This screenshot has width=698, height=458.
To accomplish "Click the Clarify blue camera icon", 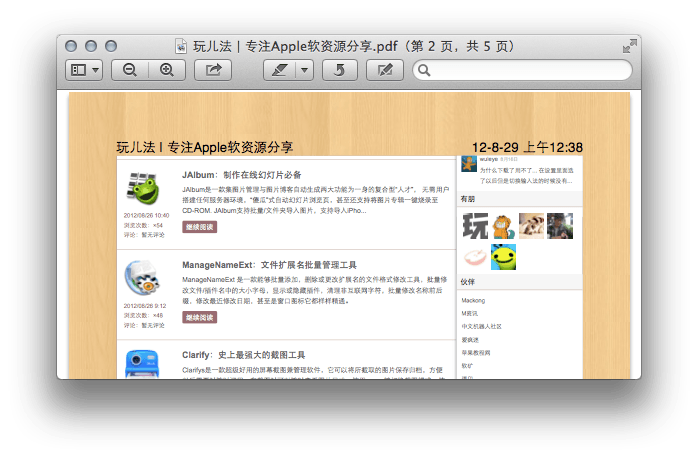I will coord(142,365).
